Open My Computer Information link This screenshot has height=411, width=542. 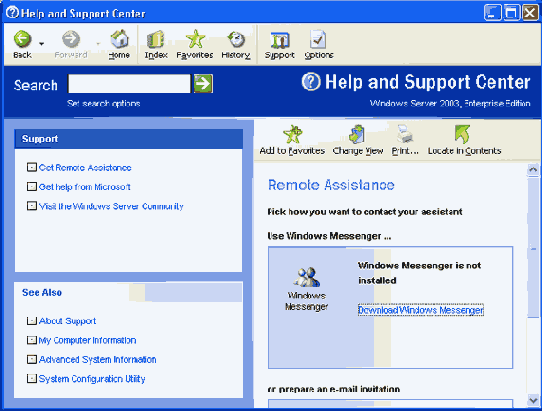pyautogui.click(x=87, y=340)
